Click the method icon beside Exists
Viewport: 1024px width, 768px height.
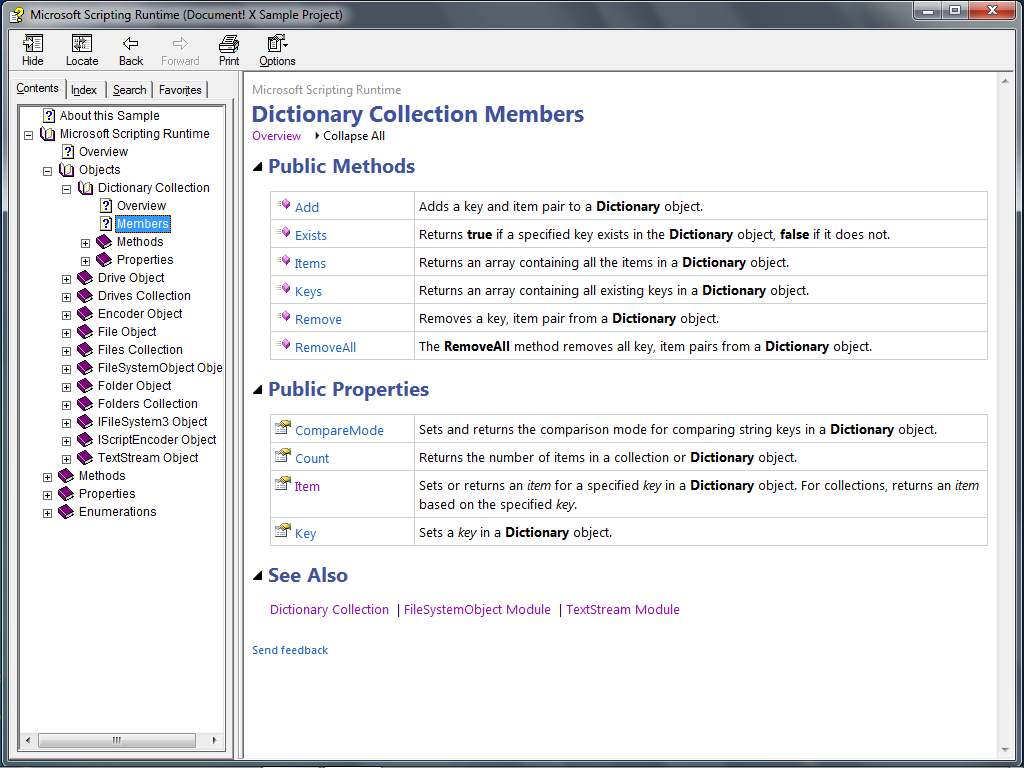tap(283, 232)
